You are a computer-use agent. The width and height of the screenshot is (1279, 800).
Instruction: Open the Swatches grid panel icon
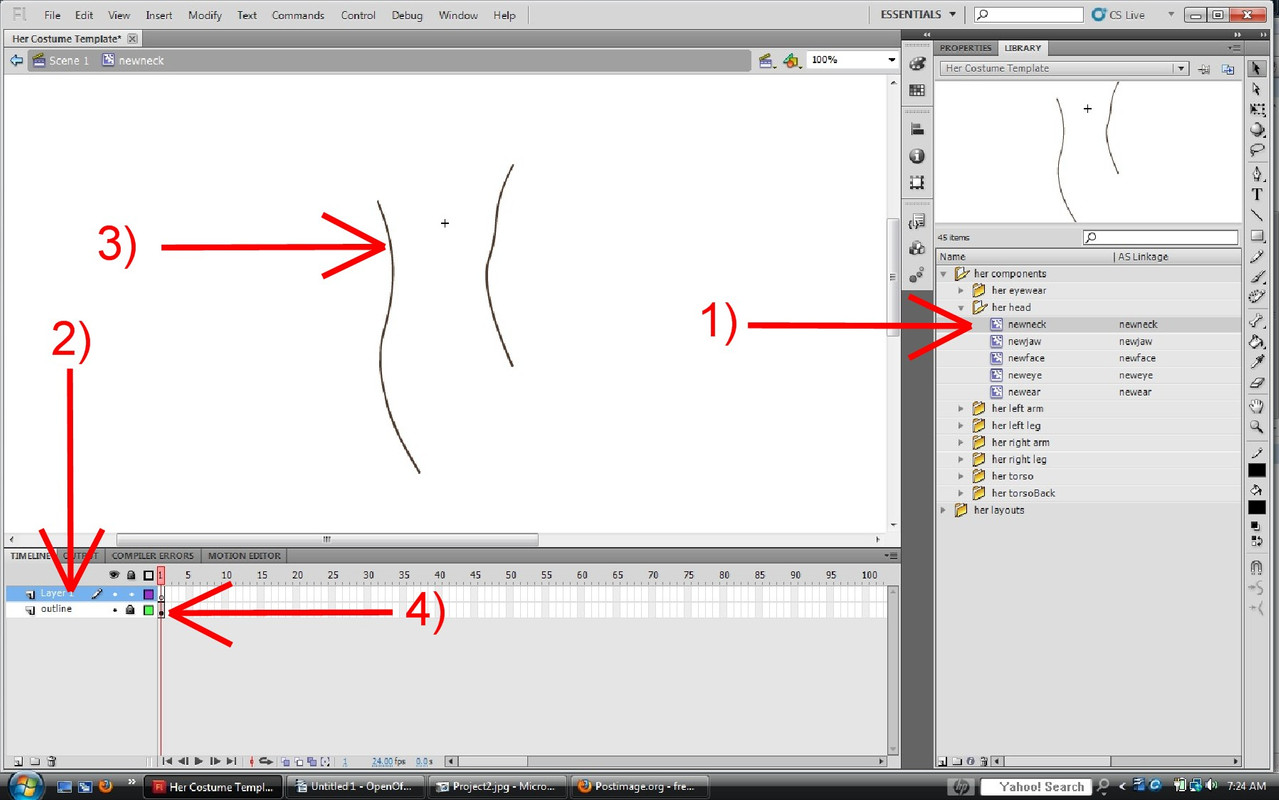coord(917,90)
